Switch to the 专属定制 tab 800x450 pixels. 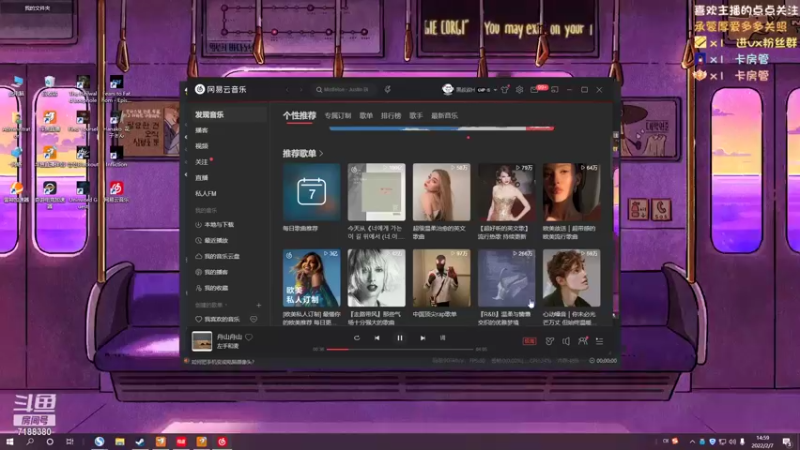pos(338,116)
